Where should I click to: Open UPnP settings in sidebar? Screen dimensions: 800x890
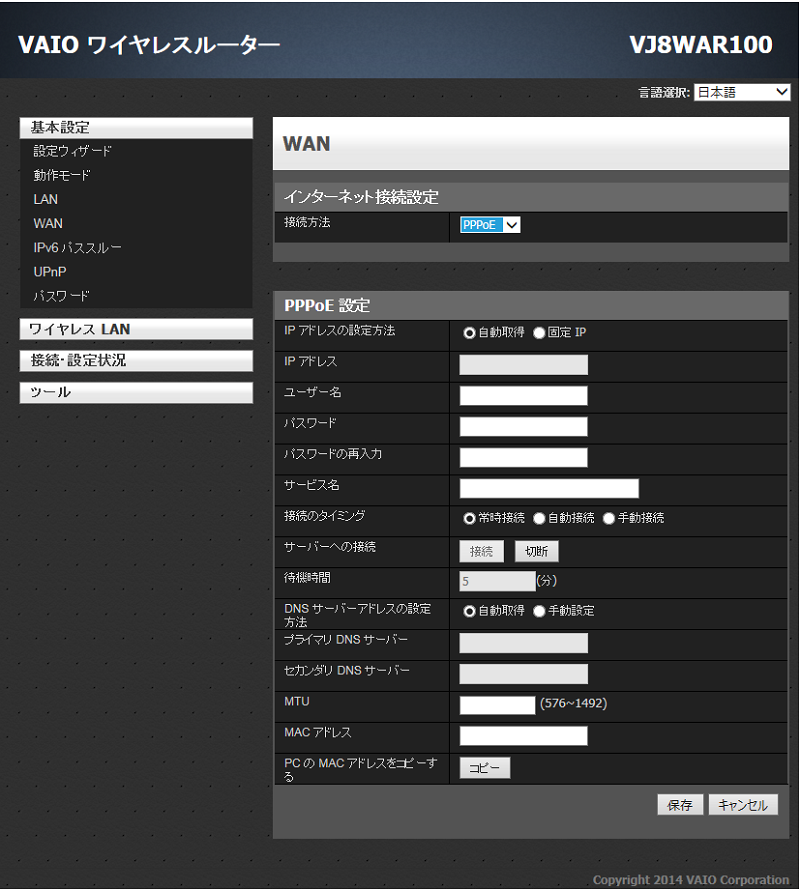(50, 272)
